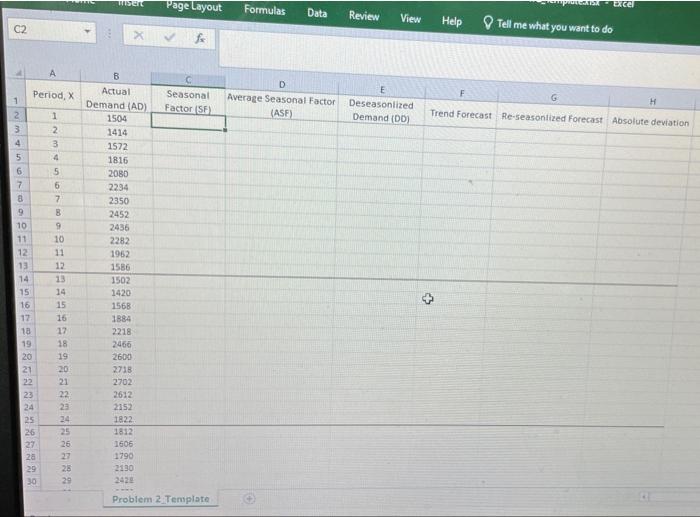Click the cell containing 2218
700x517 pixels.
pyautogui.click(x=121, y=331)
